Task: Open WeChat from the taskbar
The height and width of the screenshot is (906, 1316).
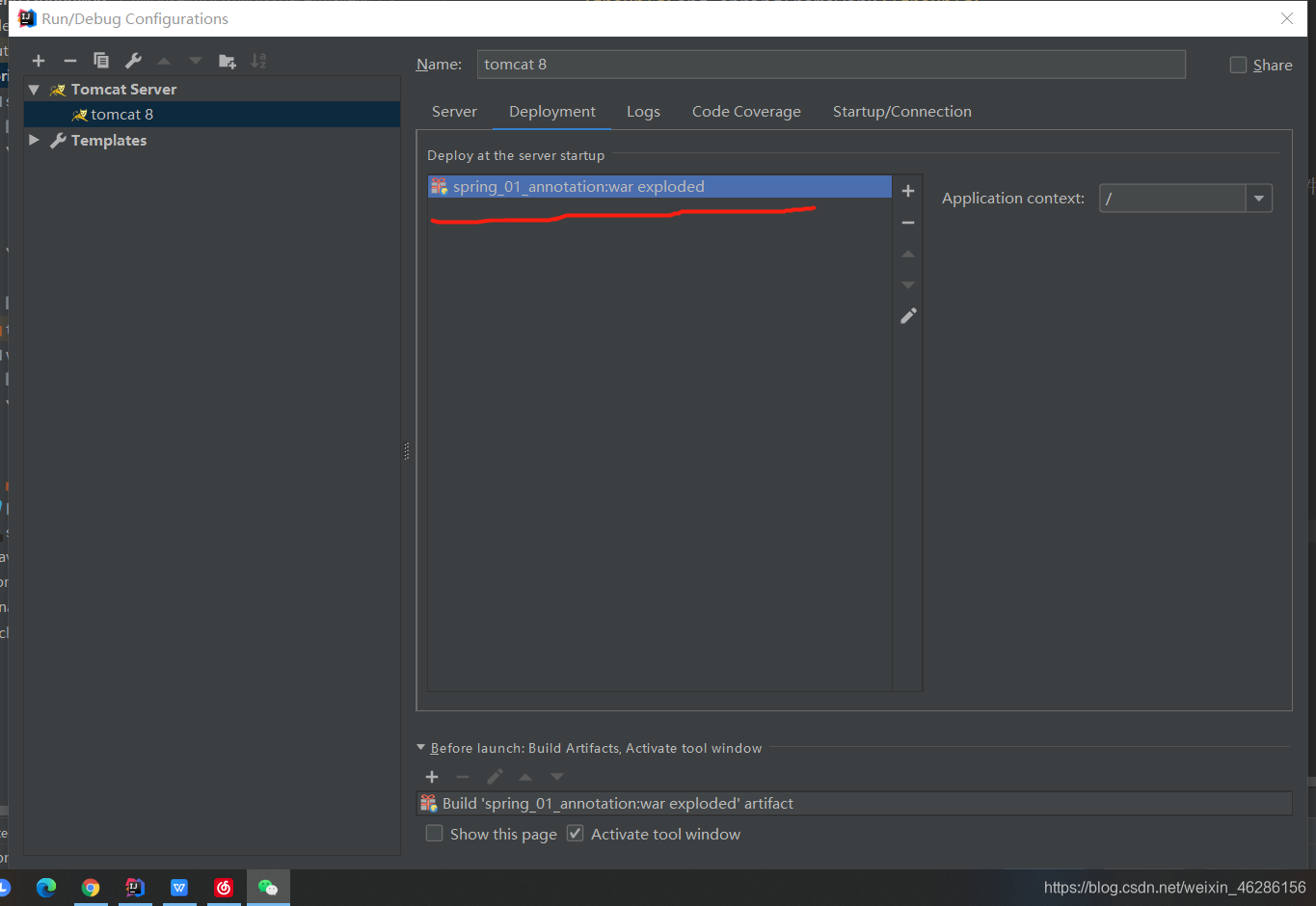Action: pos(268,888)
